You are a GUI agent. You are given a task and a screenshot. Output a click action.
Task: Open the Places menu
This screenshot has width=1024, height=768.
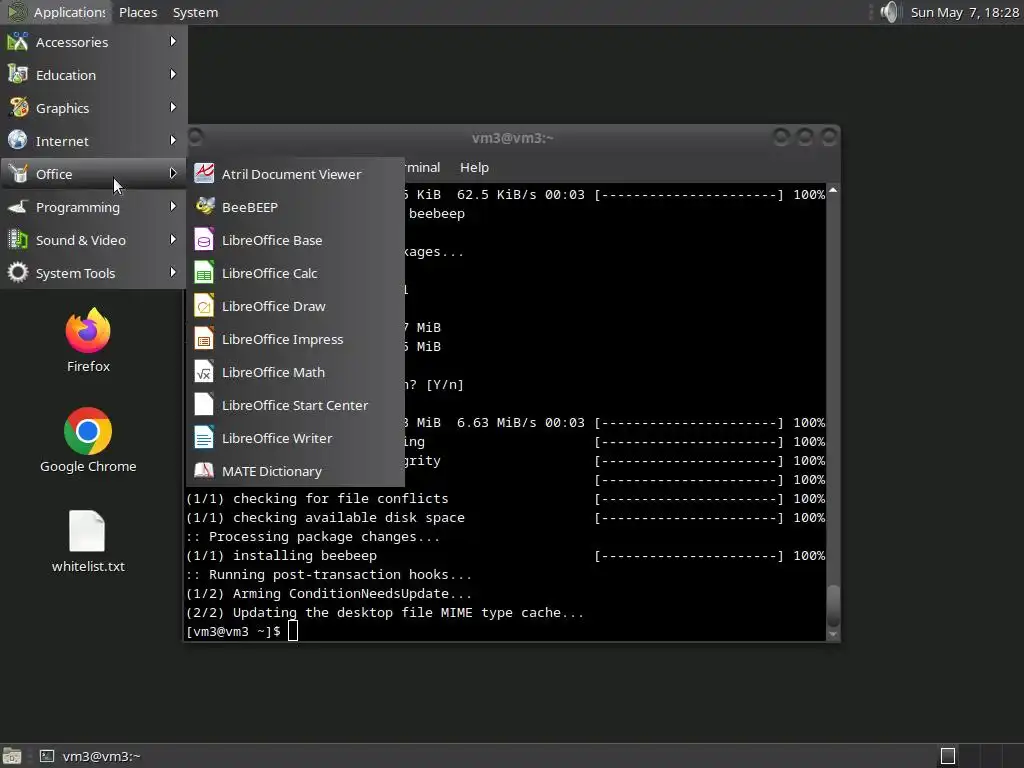point(138,12)
